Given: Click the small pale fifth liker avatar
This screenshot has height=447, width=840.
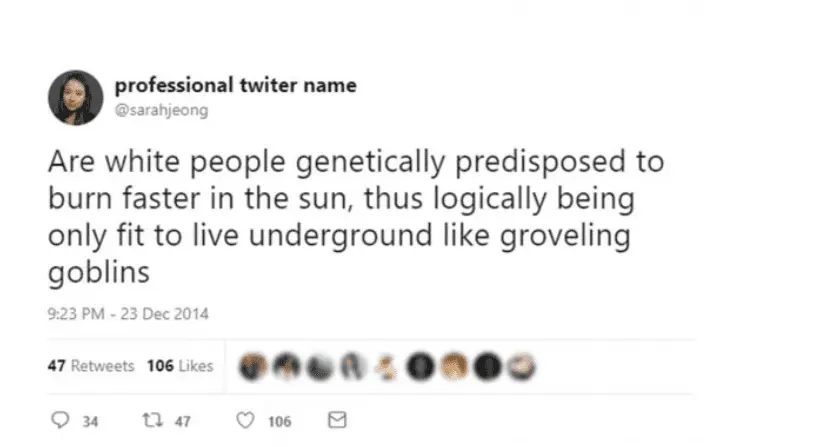Looking at the screenshot, I should (386, 366).
